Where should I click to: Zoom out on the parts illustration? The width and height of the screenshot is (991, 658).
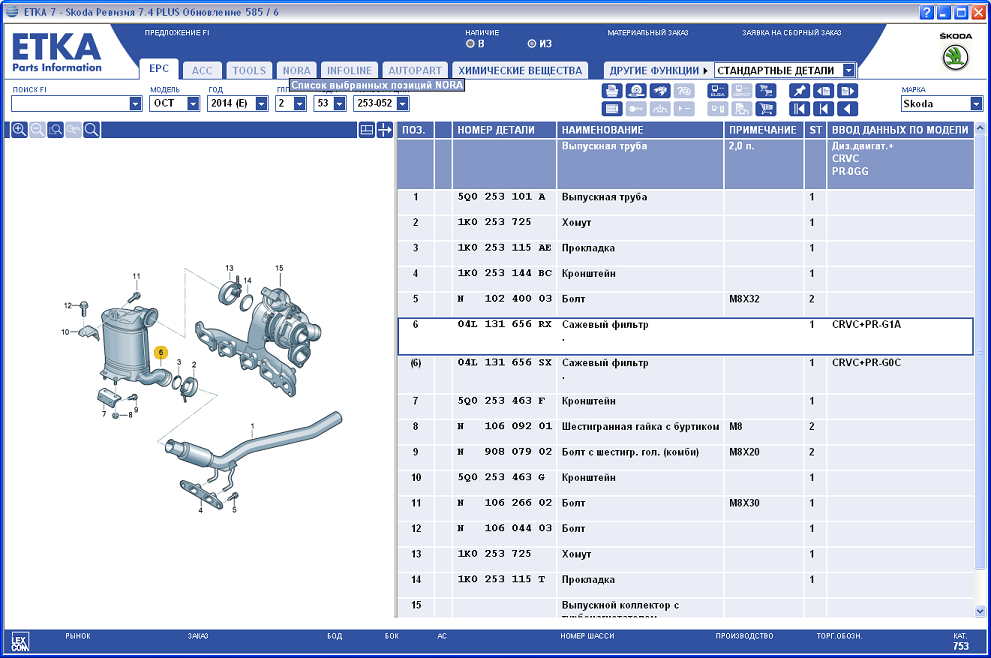tap(37, 130)
